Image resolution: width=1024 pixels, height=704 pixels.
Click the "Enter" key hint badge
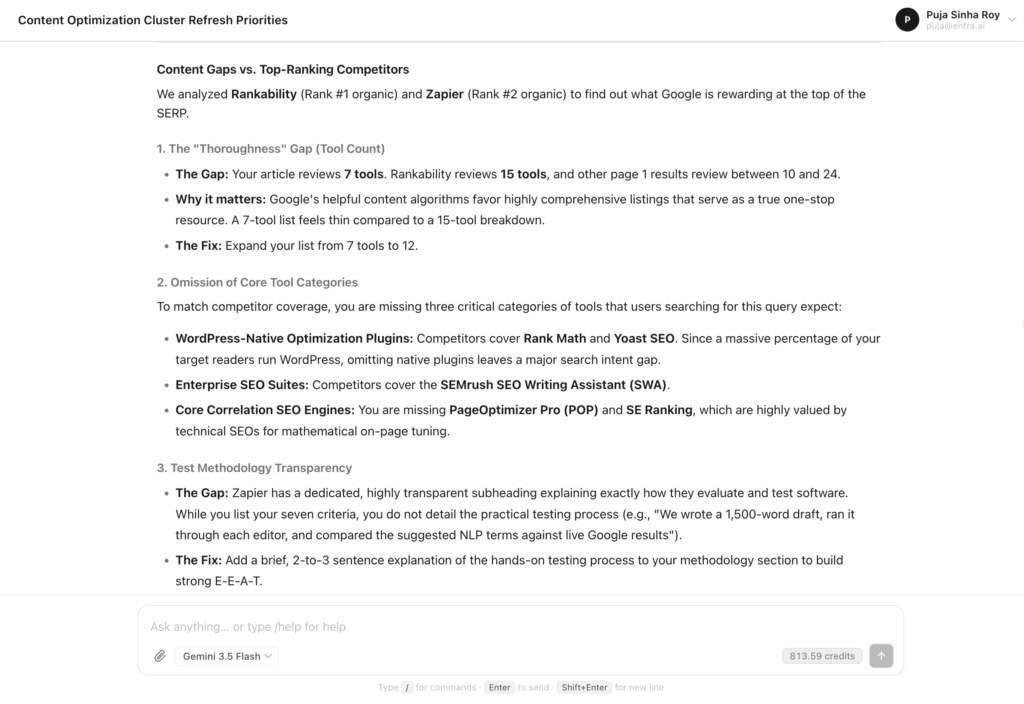(500, 687)
